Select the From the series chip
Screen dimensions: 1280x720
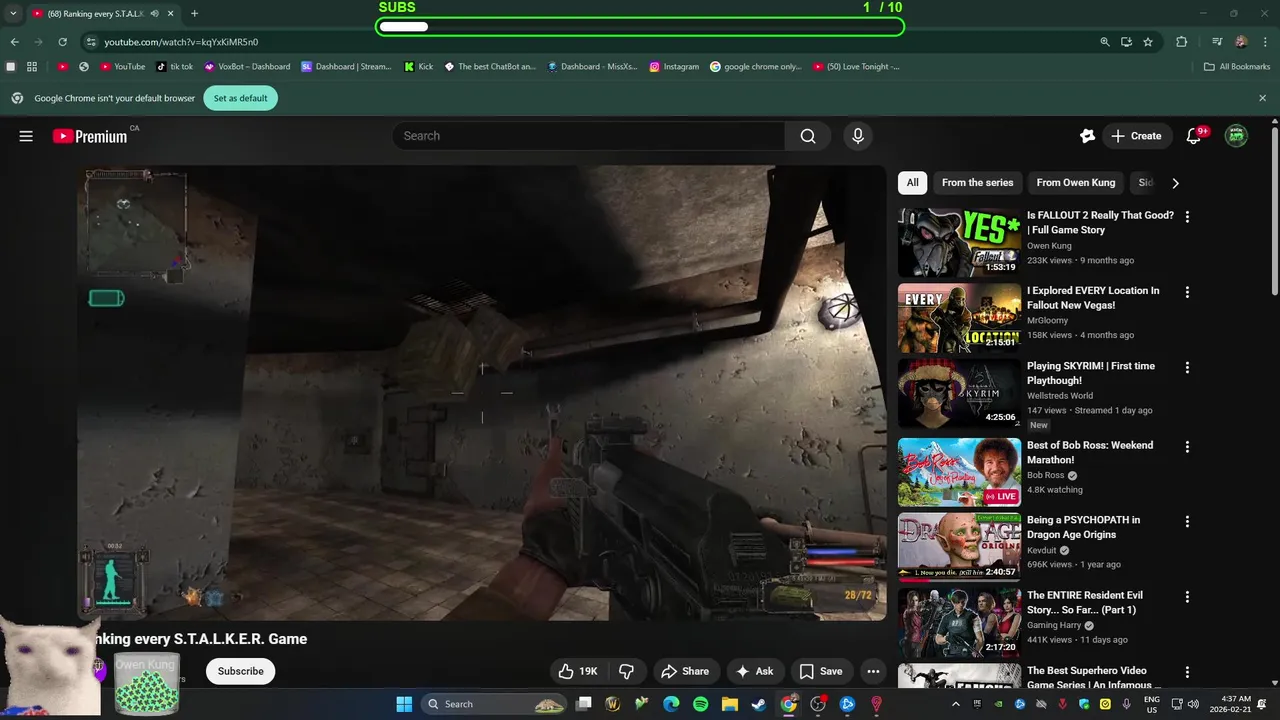[977, 183]
